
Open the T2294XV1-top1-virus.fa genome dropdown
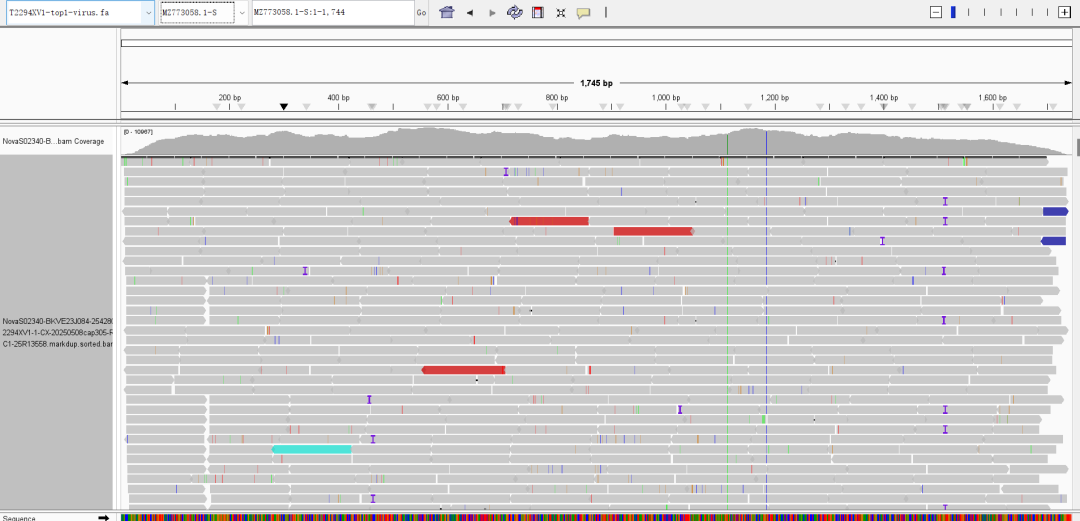[x=148, y=13]
